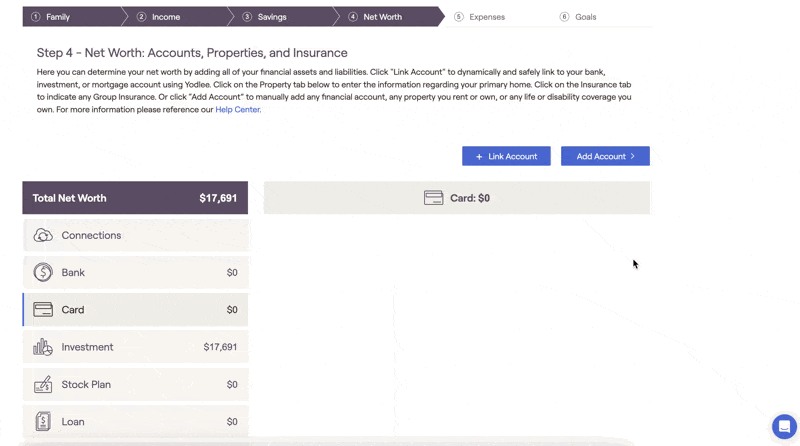Click the Stock Plan signing icon
This screenshot has width=800, height=446.
[x=43, y=384]
